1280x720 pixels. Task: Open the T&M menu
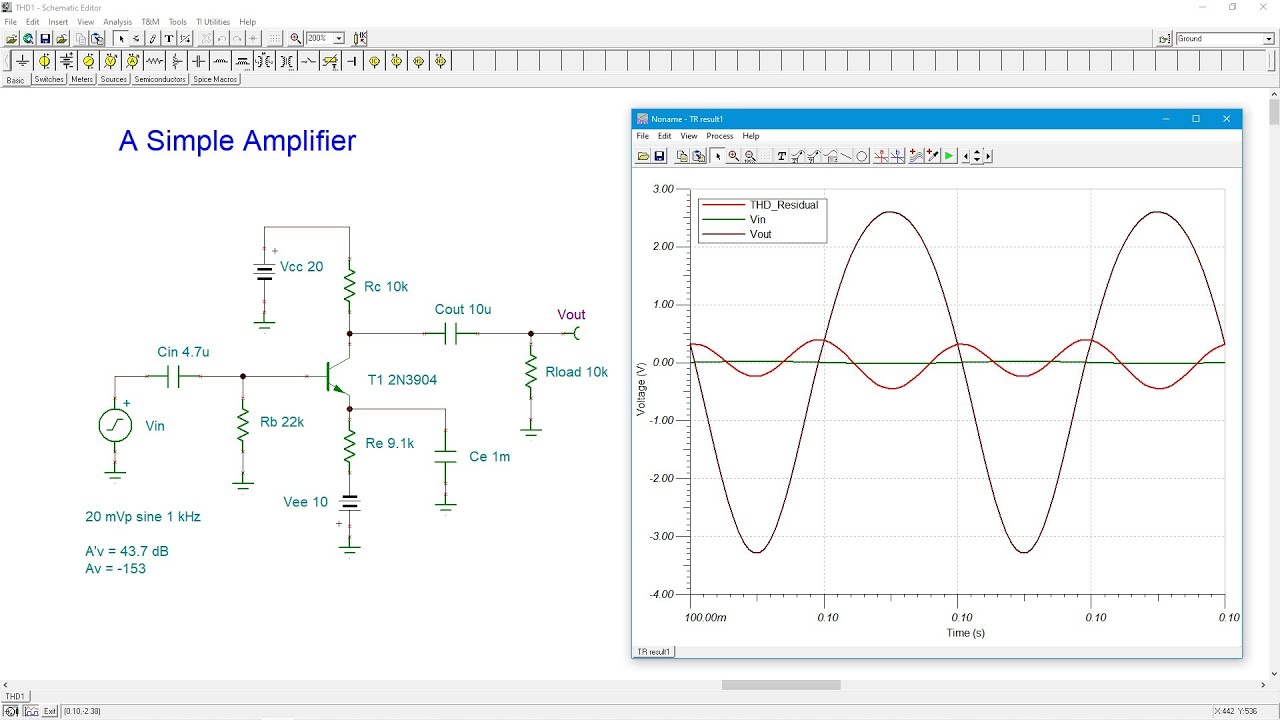coord(150,21)
